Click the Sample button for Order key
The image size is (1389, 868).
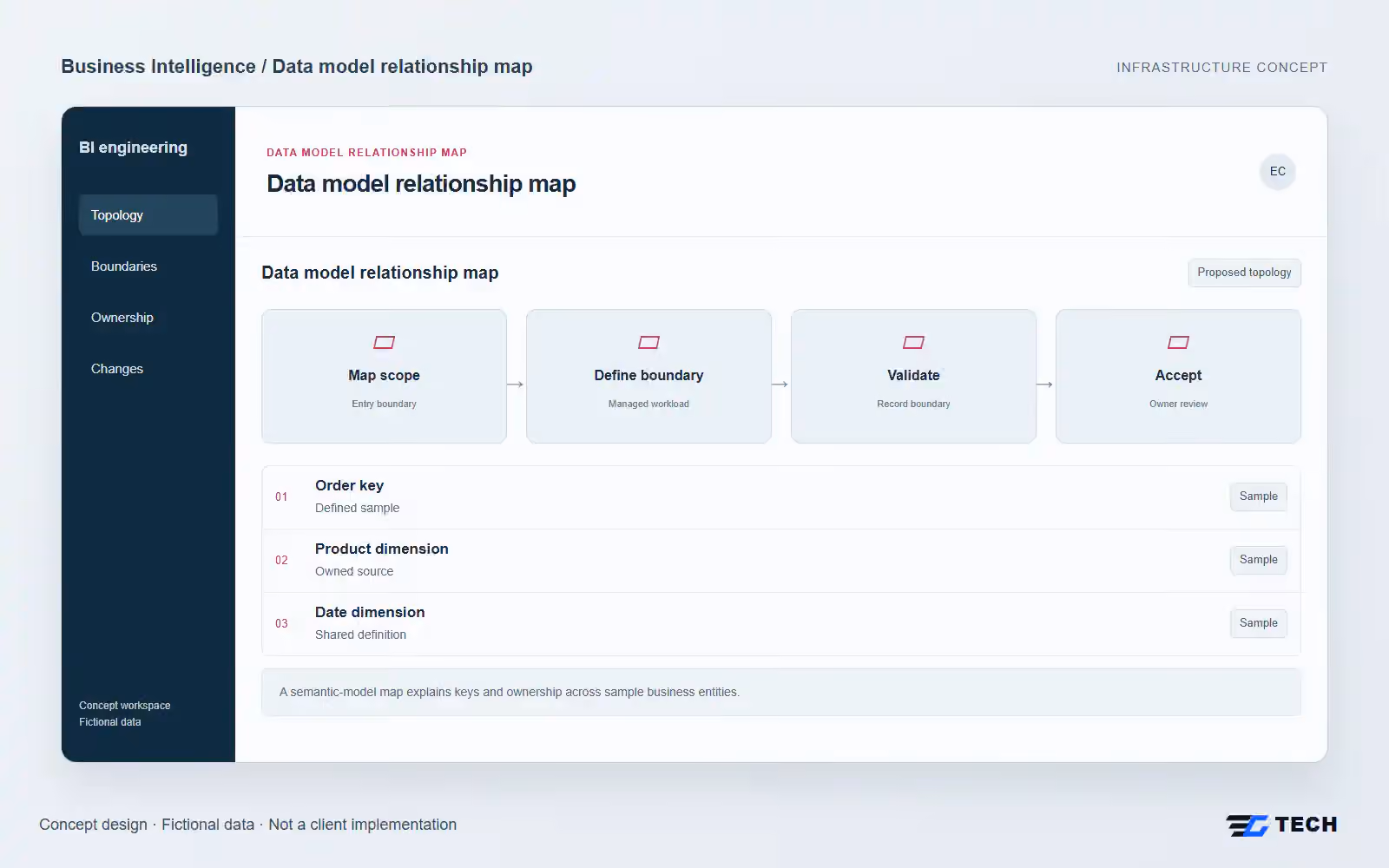click(1259, 496)
